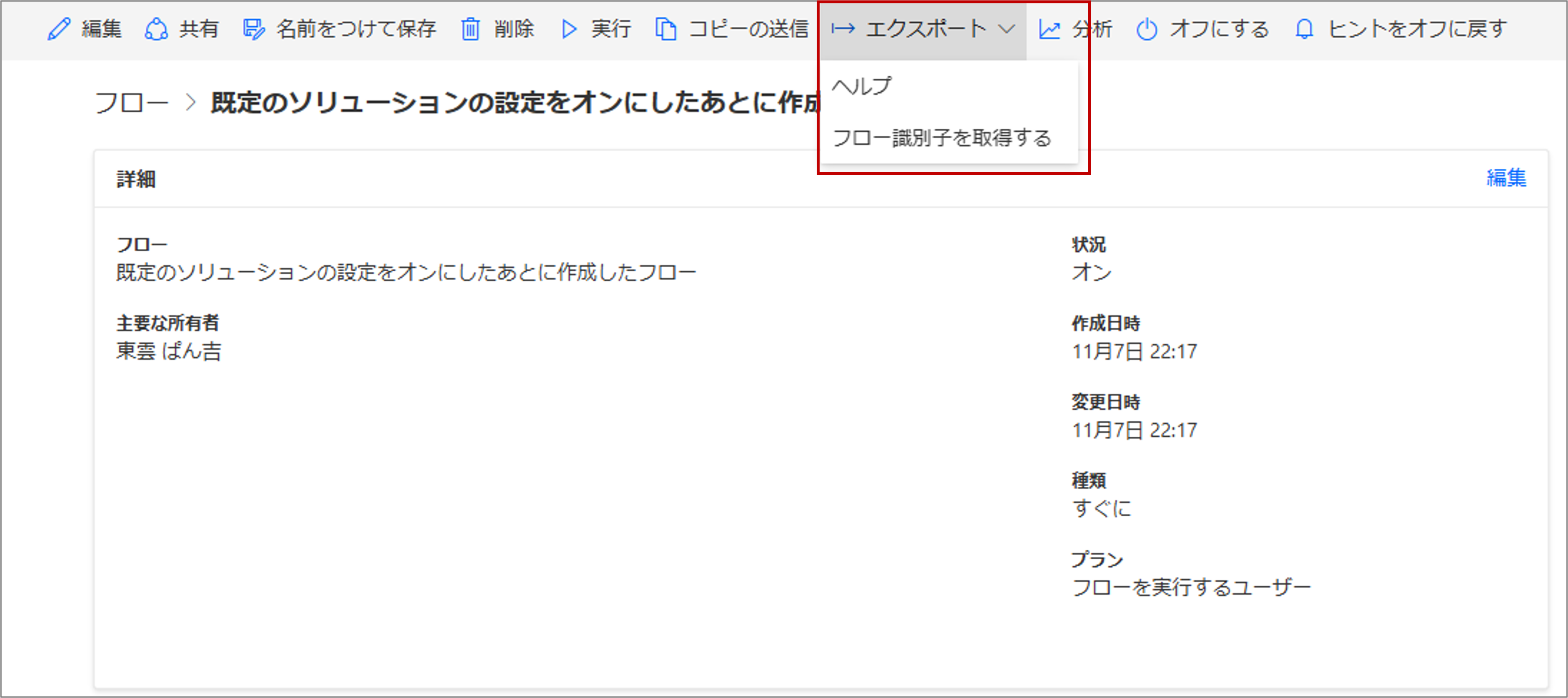
Task: Click the bell icon for ヒントをオフに戻す
Action: click(x=1306, y=28)
